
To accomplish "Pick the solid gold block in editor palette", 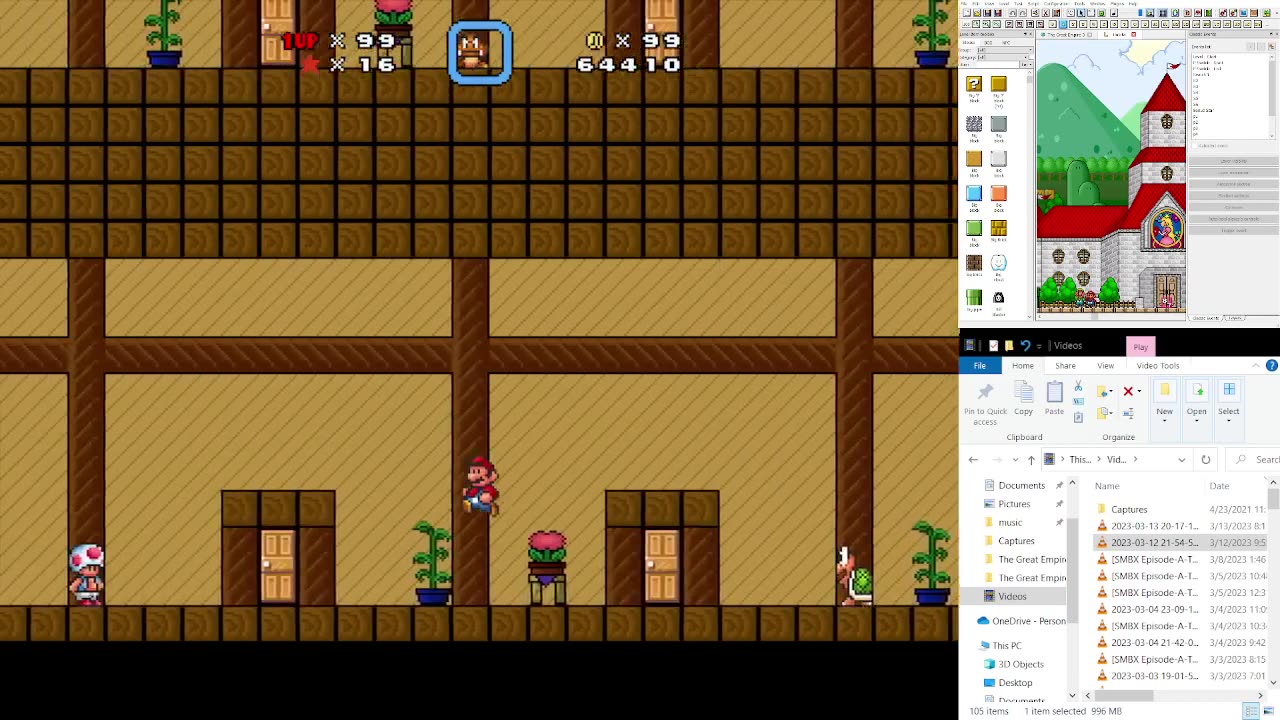I will pos(998,85).
